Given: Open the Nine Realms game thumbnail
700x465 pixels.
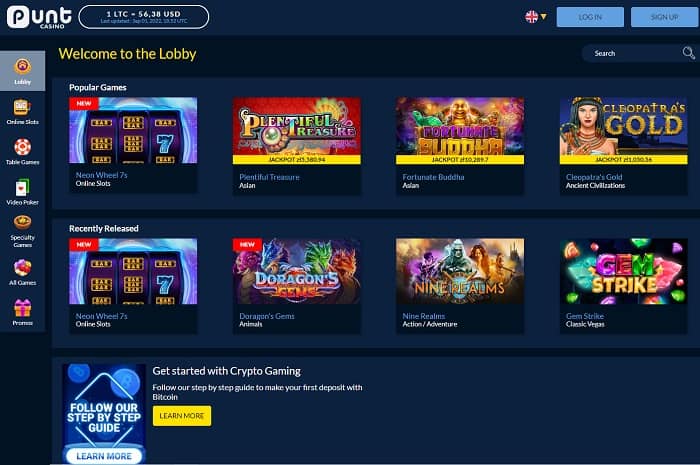Looking at the screenshot, I should coord(460,271).
